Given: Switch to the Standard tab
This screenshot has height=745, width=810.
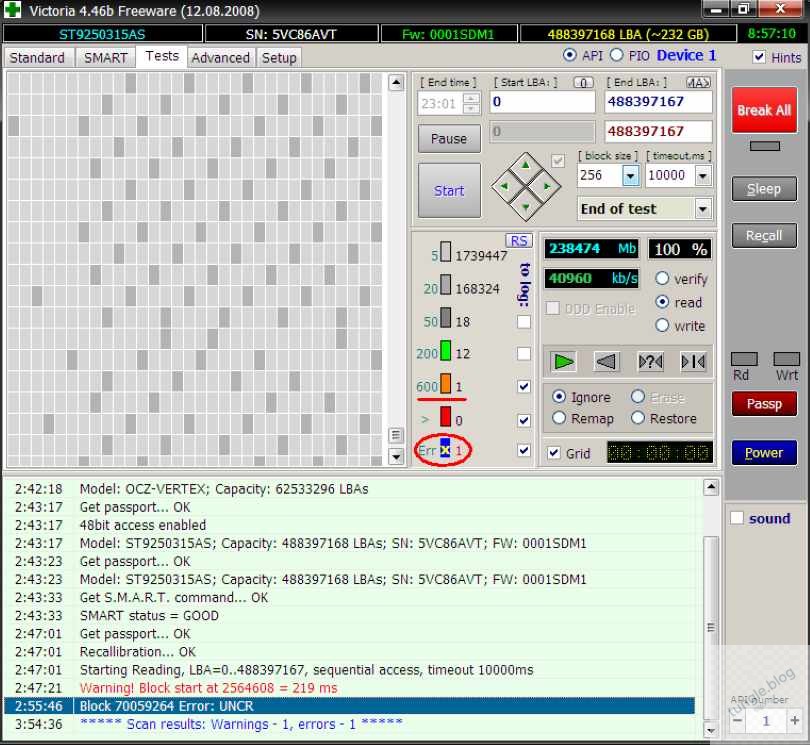Looking at the screenshot, I should pyautogui.click(x=37, y=57).
